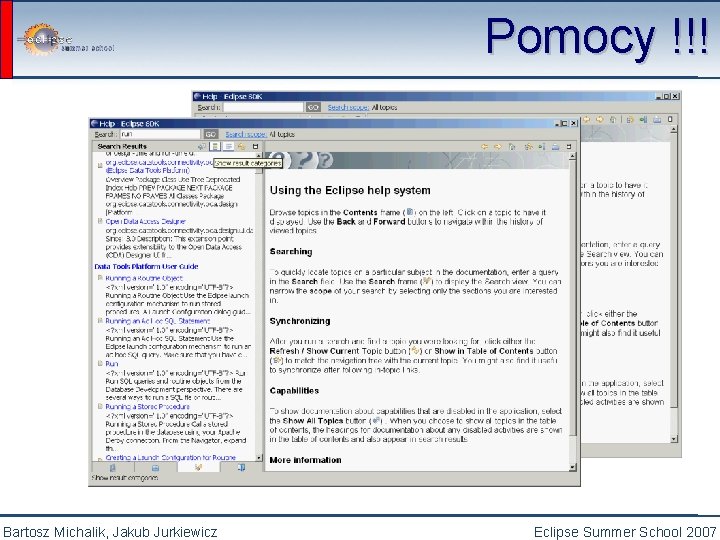This screenshot has width=720, height=540.
Task: Click the search field containing 'run'
Action: click(160, 134)
